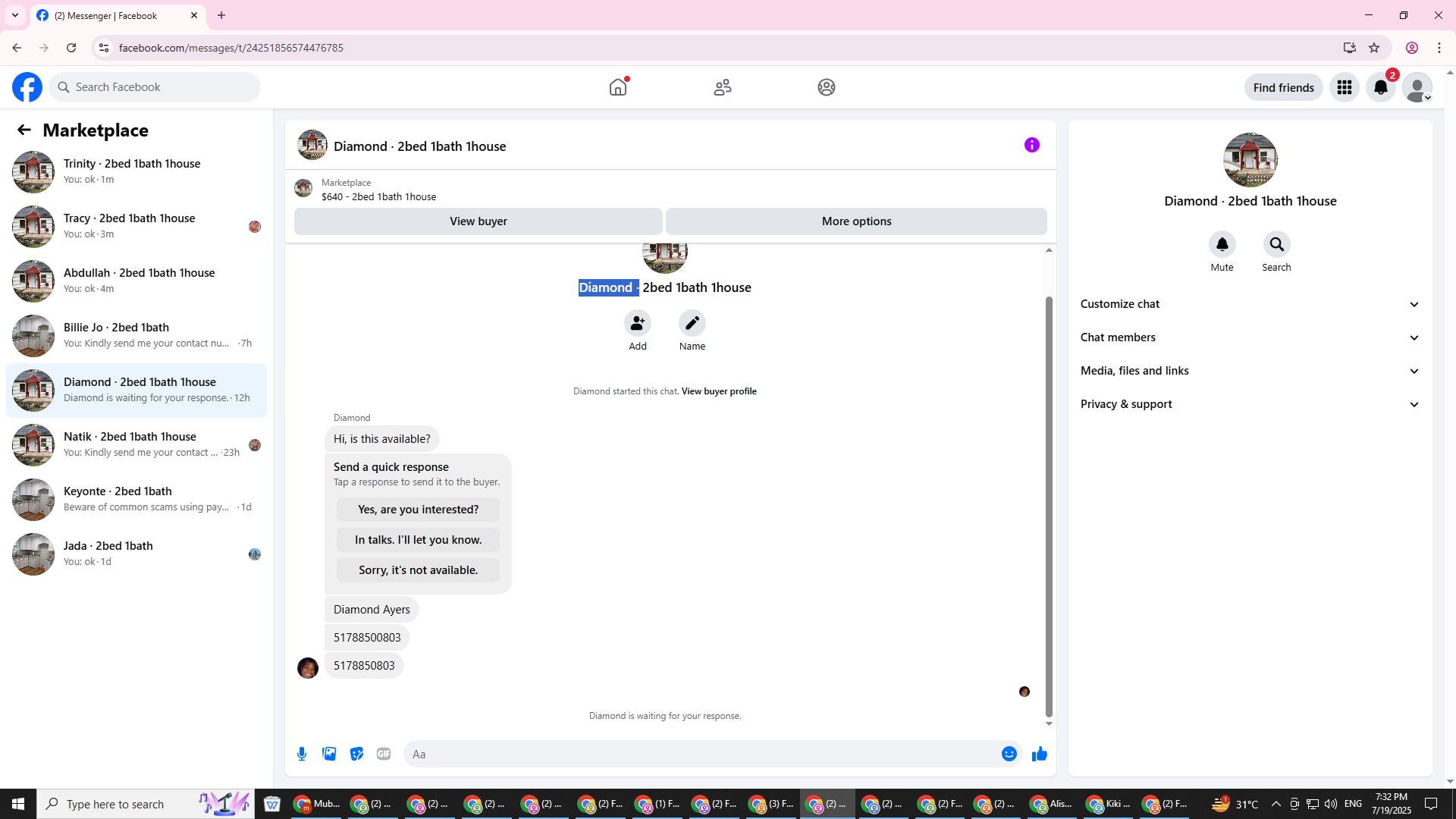Add people with the Add icon
Image resolution: width=1456 pixels, height=819 pixels.
tap(637, 323)
